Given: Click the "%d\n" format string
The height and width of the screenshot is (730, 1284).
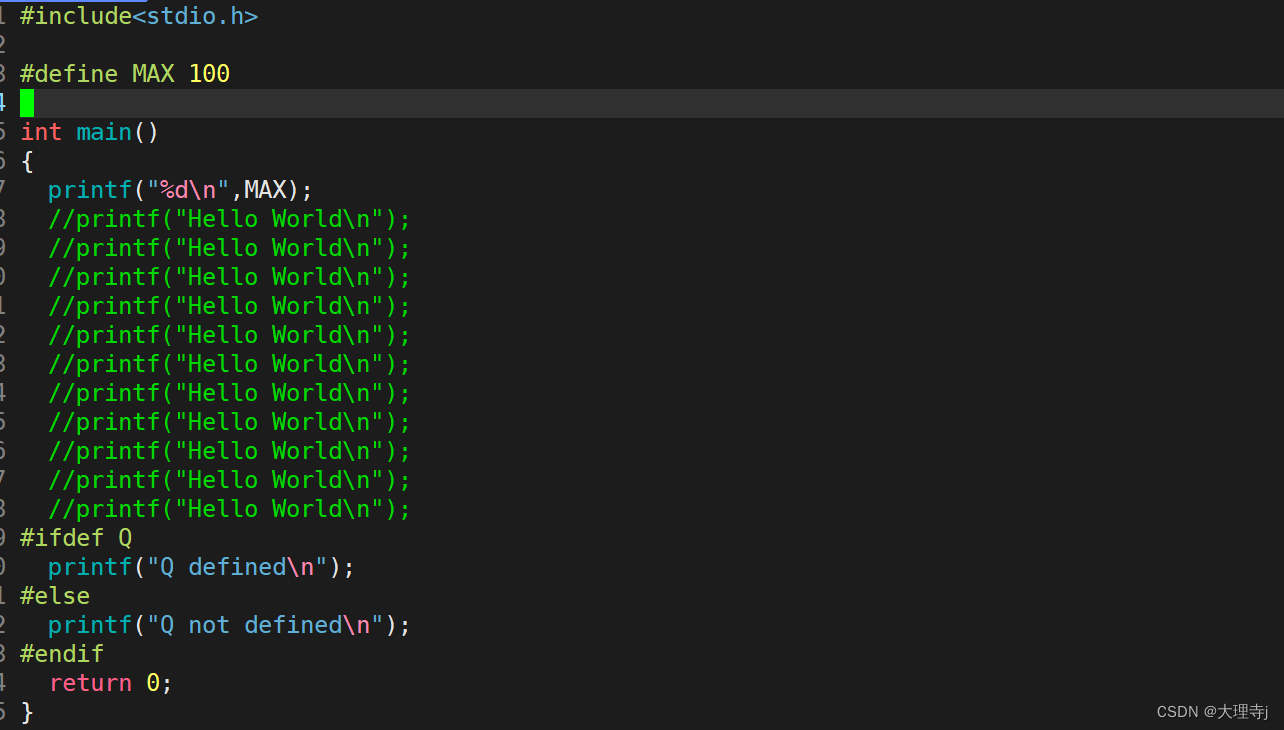Looking at the screenshot, I should point(188,190).
